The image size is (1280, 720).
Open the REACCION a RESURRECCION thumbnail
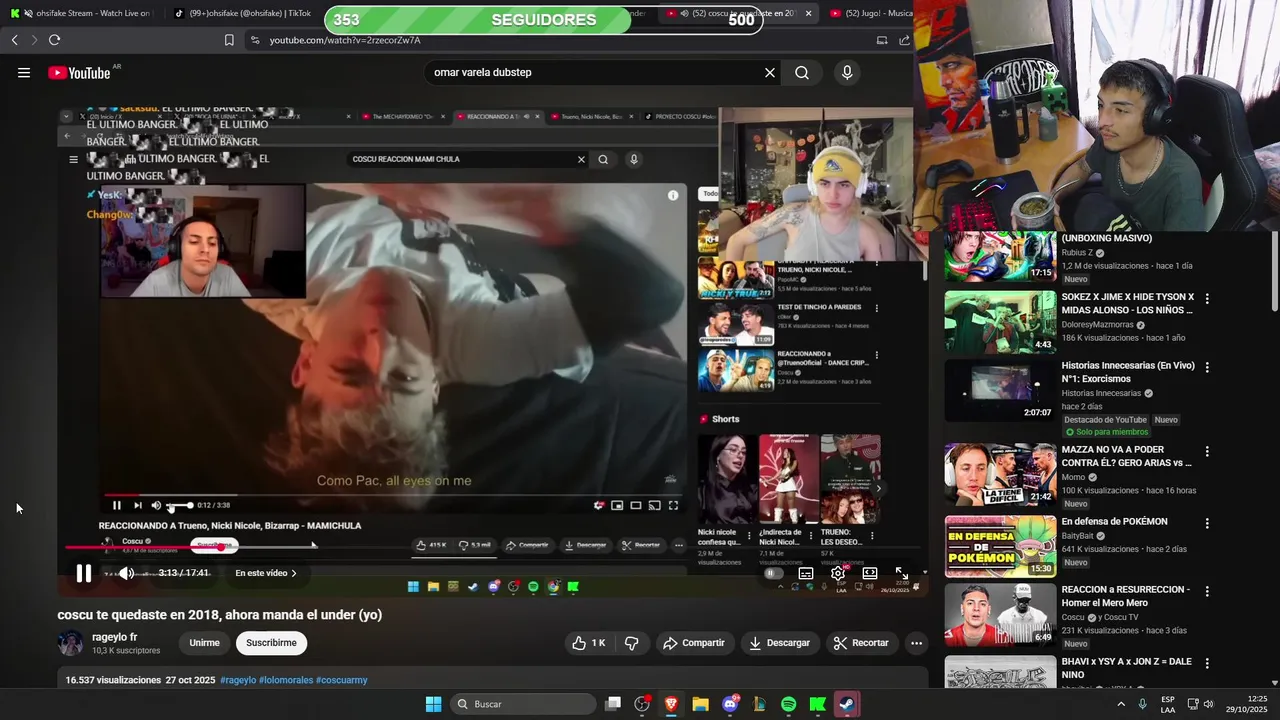point(1000,614)
